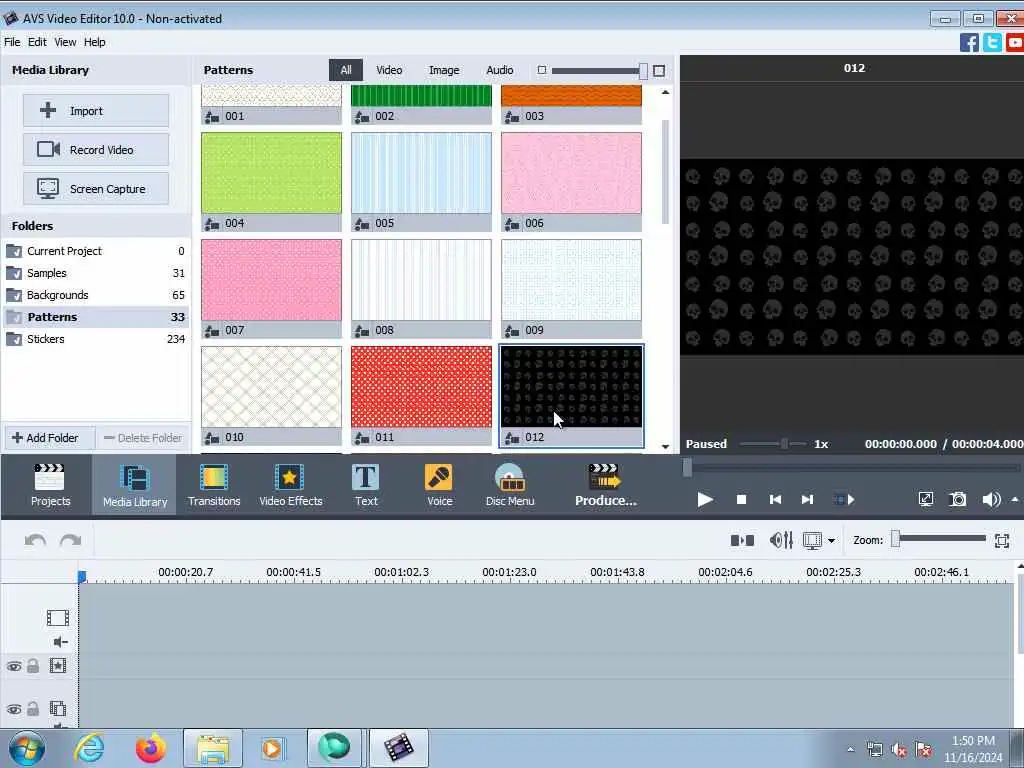Toggle video effects track visibility eye
This screenshot has width=1024, height=768.
coord(14,666)
